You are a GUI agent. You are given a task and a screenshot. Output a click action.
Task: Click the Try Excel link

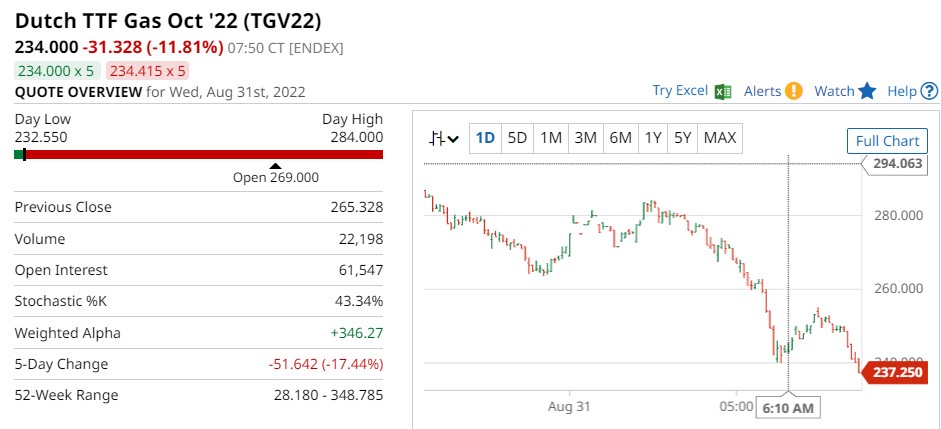coord(680,91)
